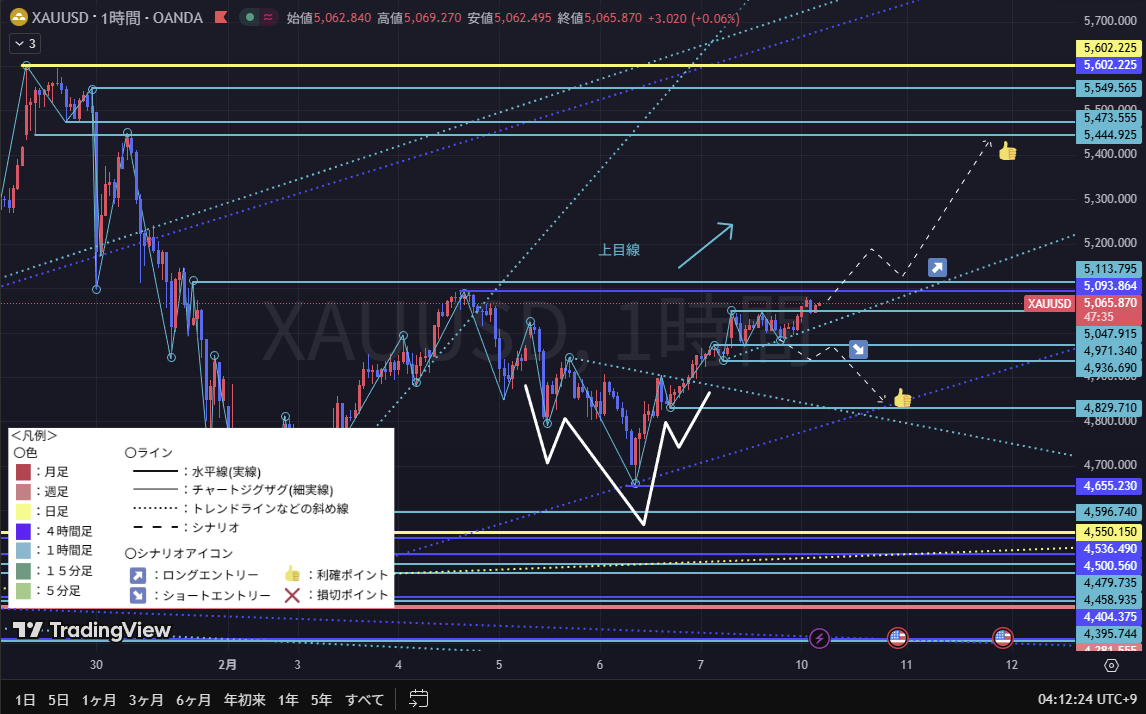1146x714 pixels.
Task: Click the short entry arrow icon on the chart
Action: coord(858,349)
